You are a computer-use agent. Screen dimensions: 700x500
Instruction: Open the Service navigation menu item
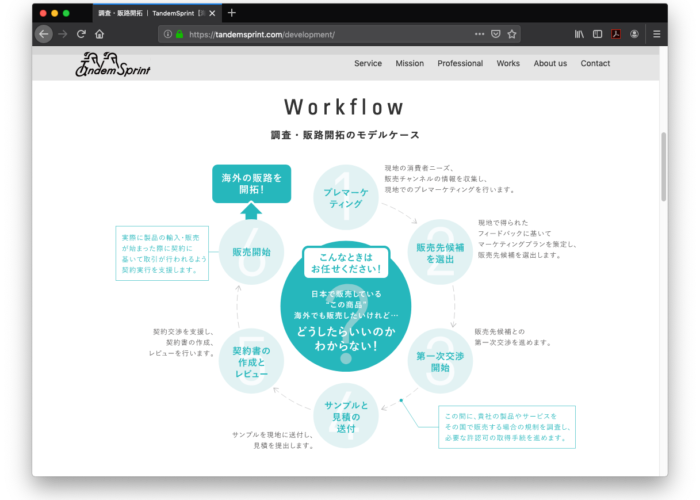(368, 63)
